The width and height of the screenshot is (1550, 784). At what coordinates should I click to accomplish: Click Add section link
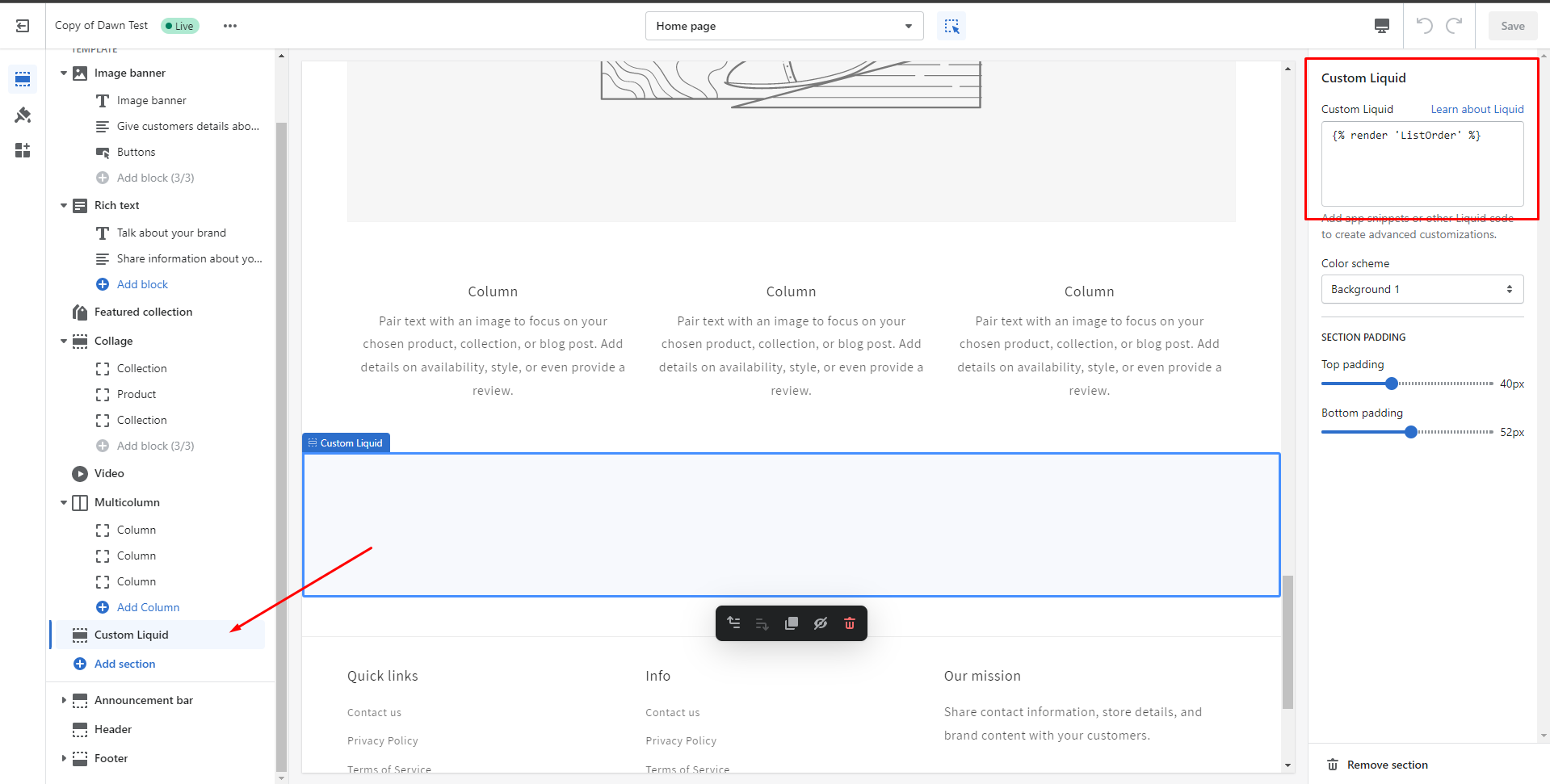124,664
